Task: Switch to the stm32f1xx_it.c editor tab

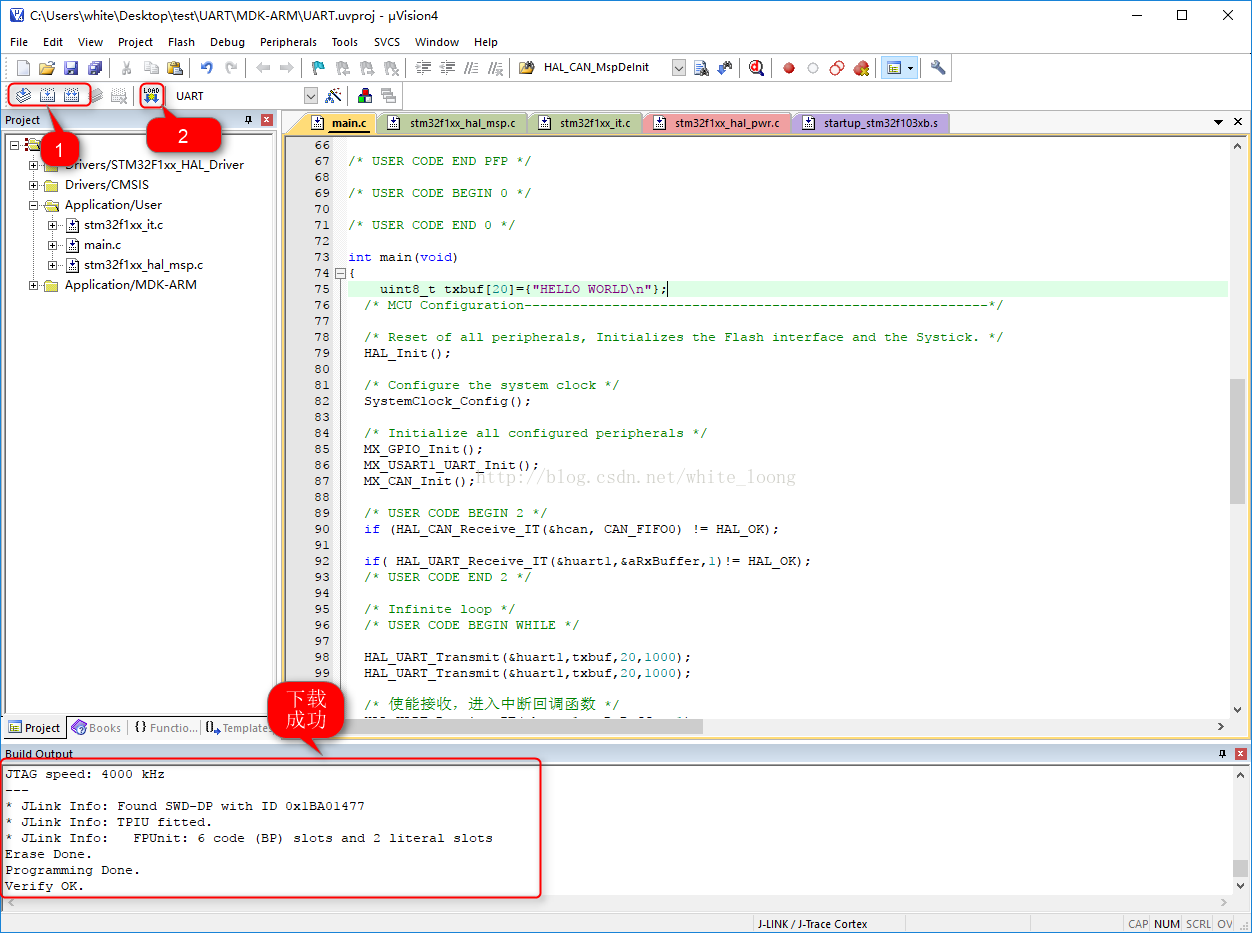Action: pos(593,123)
